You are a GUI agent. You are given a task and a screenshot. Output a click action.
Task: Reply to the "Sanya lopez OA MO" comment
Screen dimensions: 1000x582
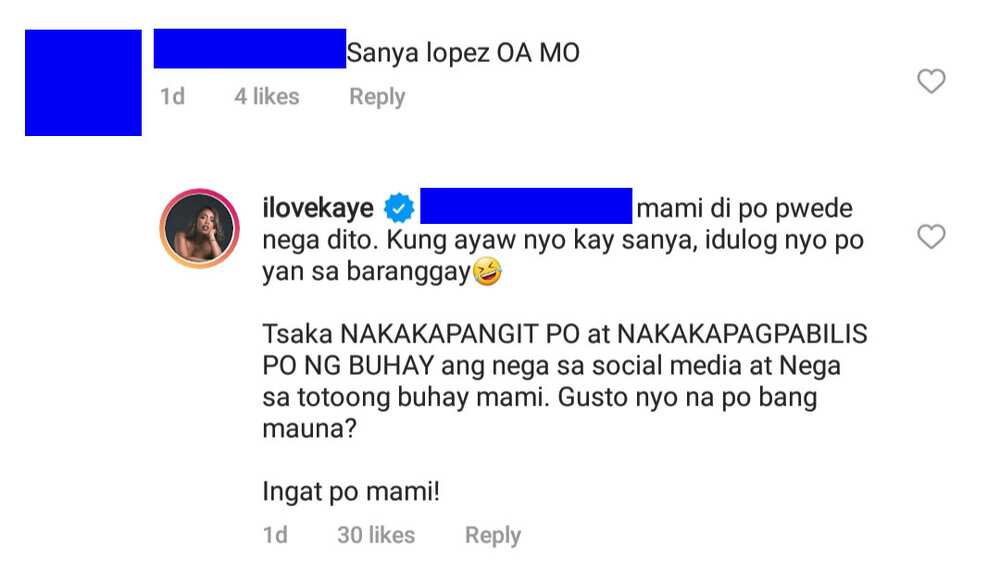coord(377,97)
